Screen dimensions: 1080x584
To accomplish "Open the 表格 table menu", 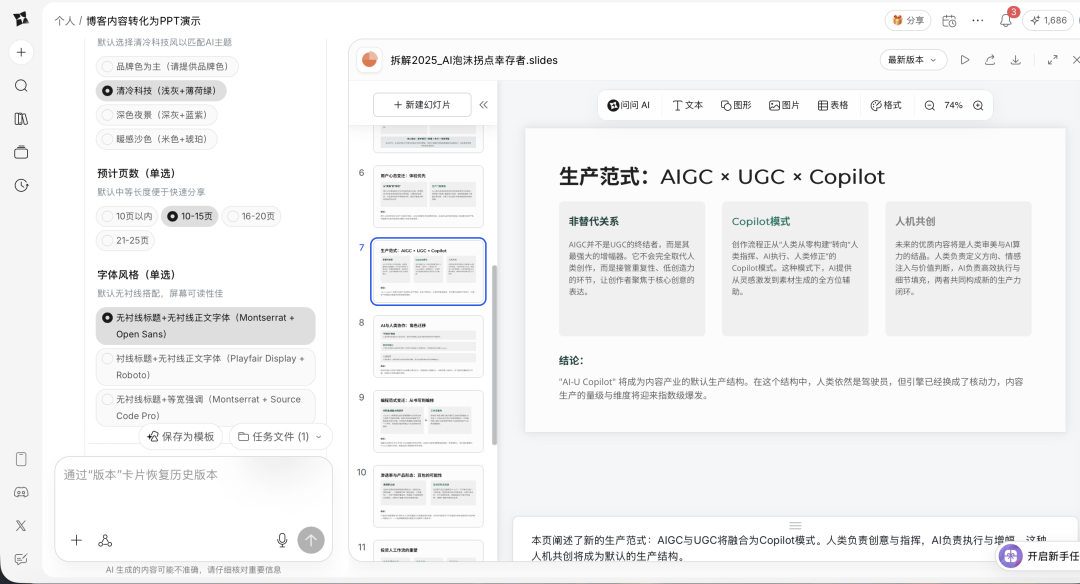I will click(x=832, y=105).
